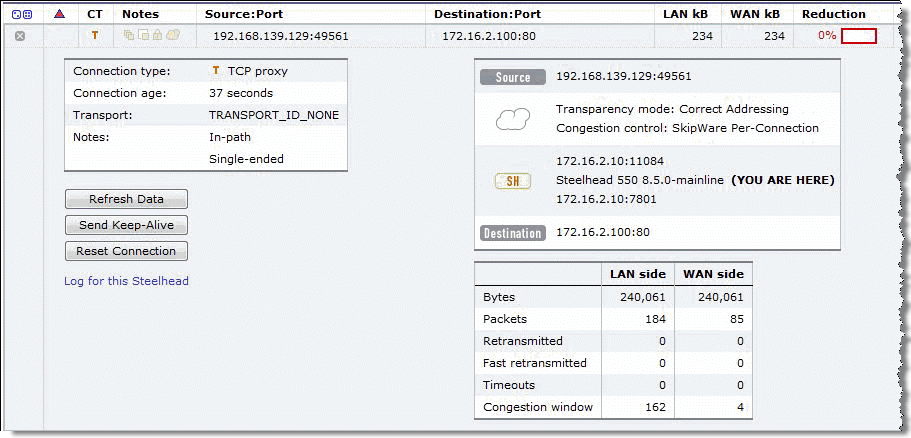Sort by the CT column header
The width and height of the screenshot is (911, 438).
[x=95, y=14]
